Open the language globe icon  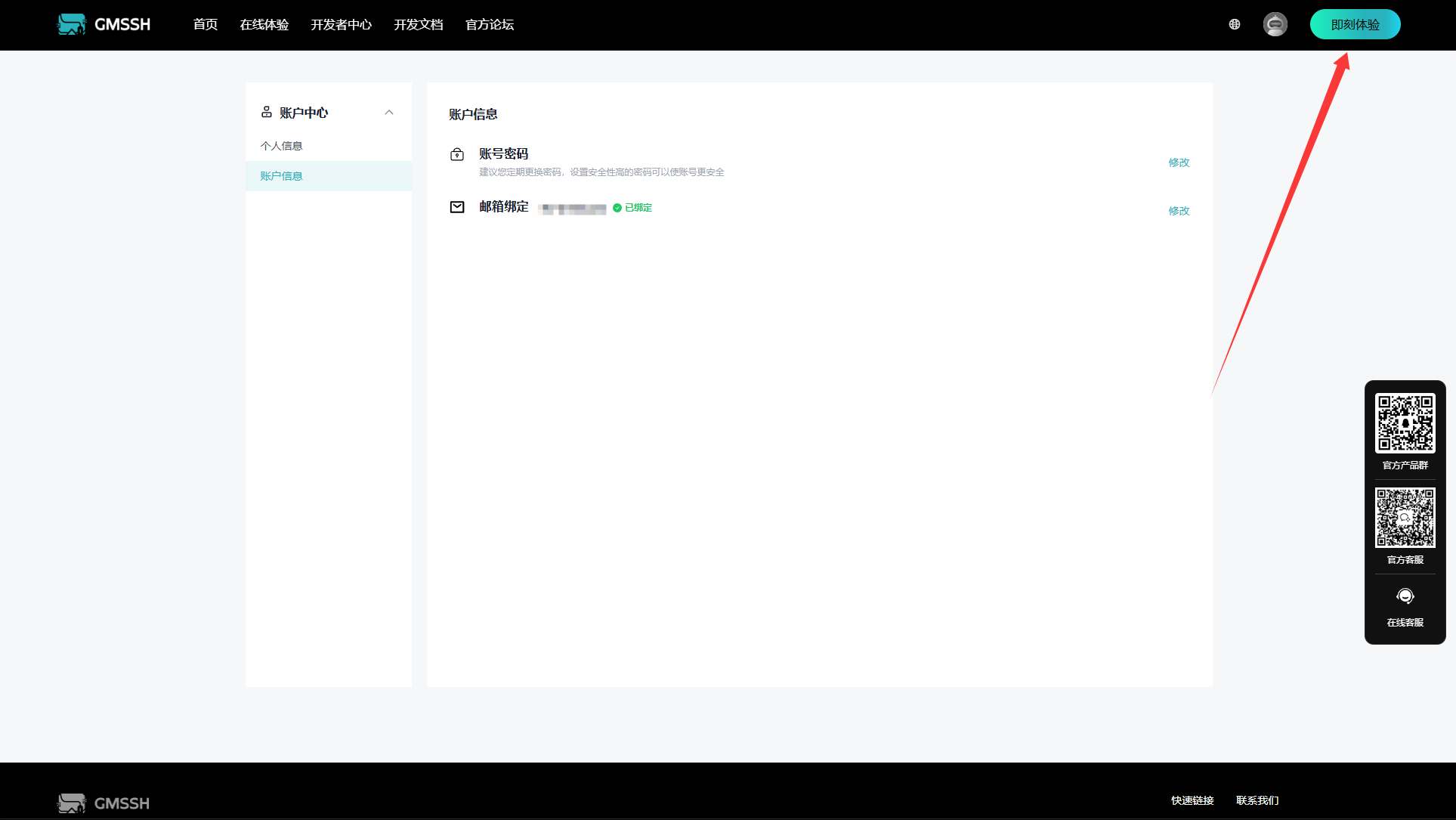pyautogui.click(x=1234, y=24)
